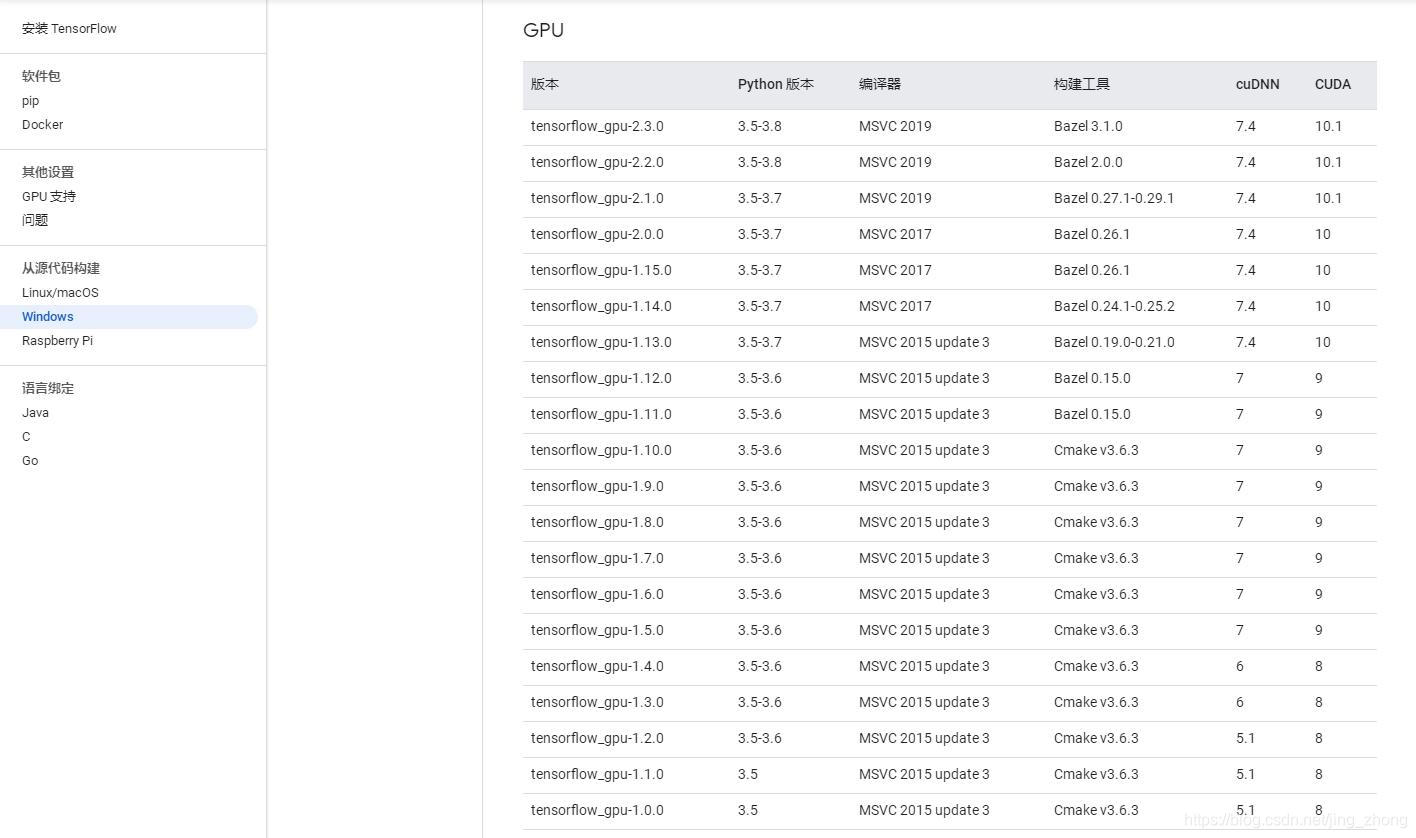Click Bazel 3.1.0 build tool cell
Image resolution: width=1416 pixels, height=838 pixels.
pyautogui.click(x=1088, y=127)
